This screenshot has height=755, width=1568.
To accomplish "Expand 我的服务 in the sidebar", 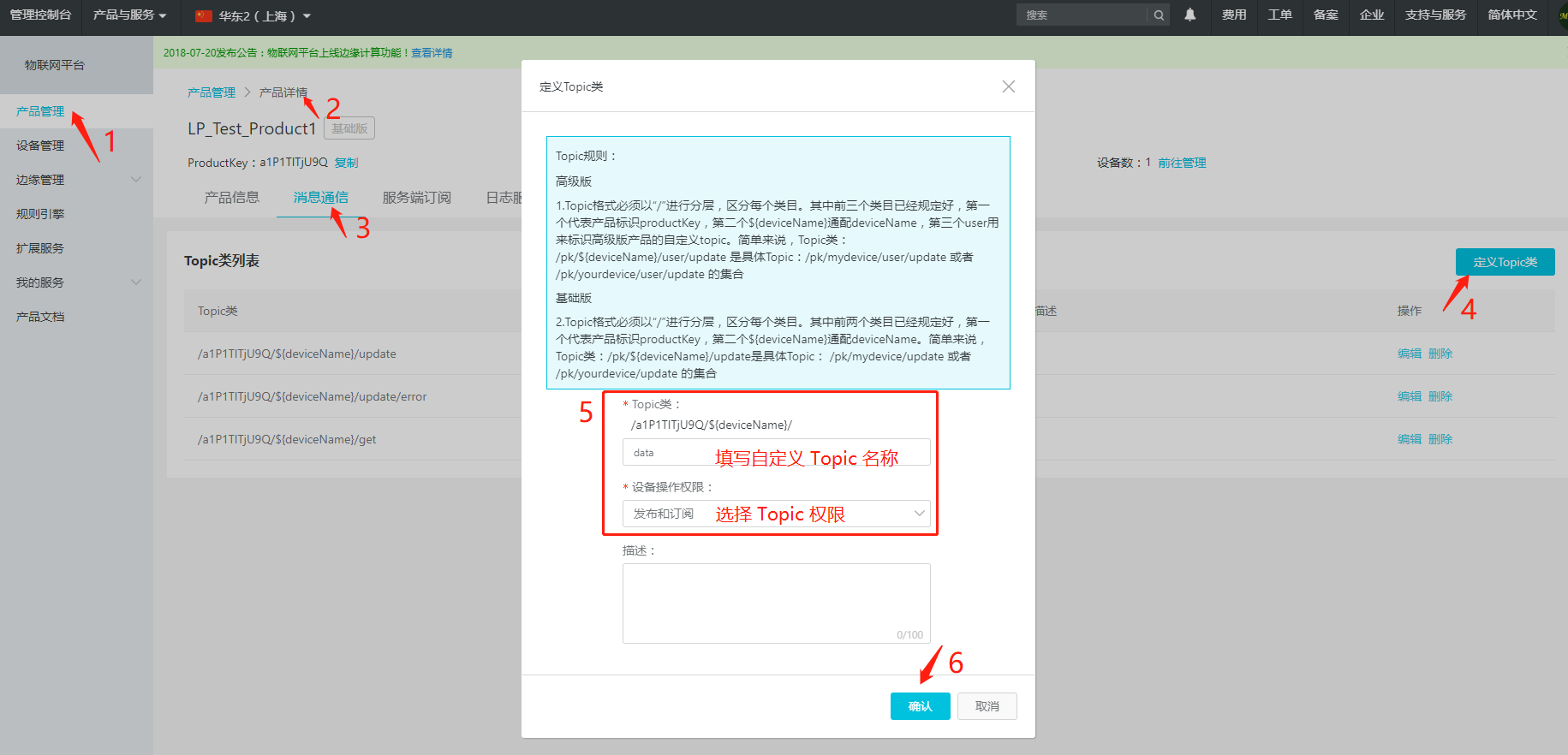I will coord(76,282).
